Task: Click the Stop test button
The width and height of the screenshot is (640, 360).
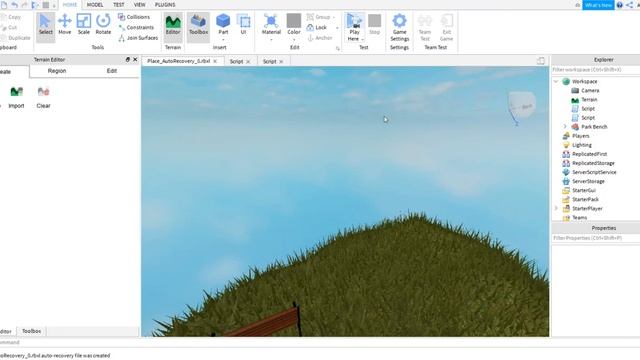Action: coord(374,24)
